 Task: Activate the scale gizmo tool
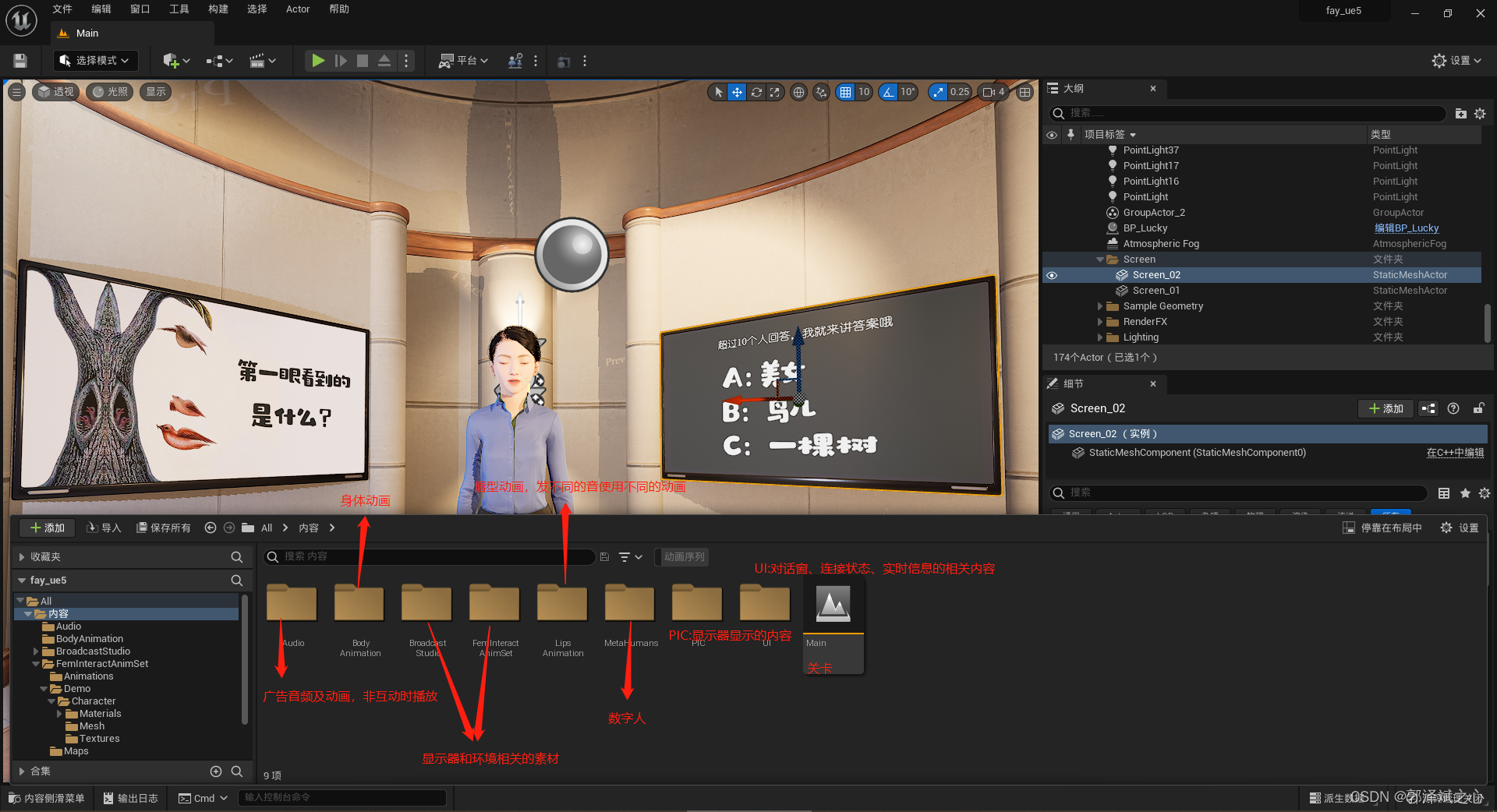point(774,92)
